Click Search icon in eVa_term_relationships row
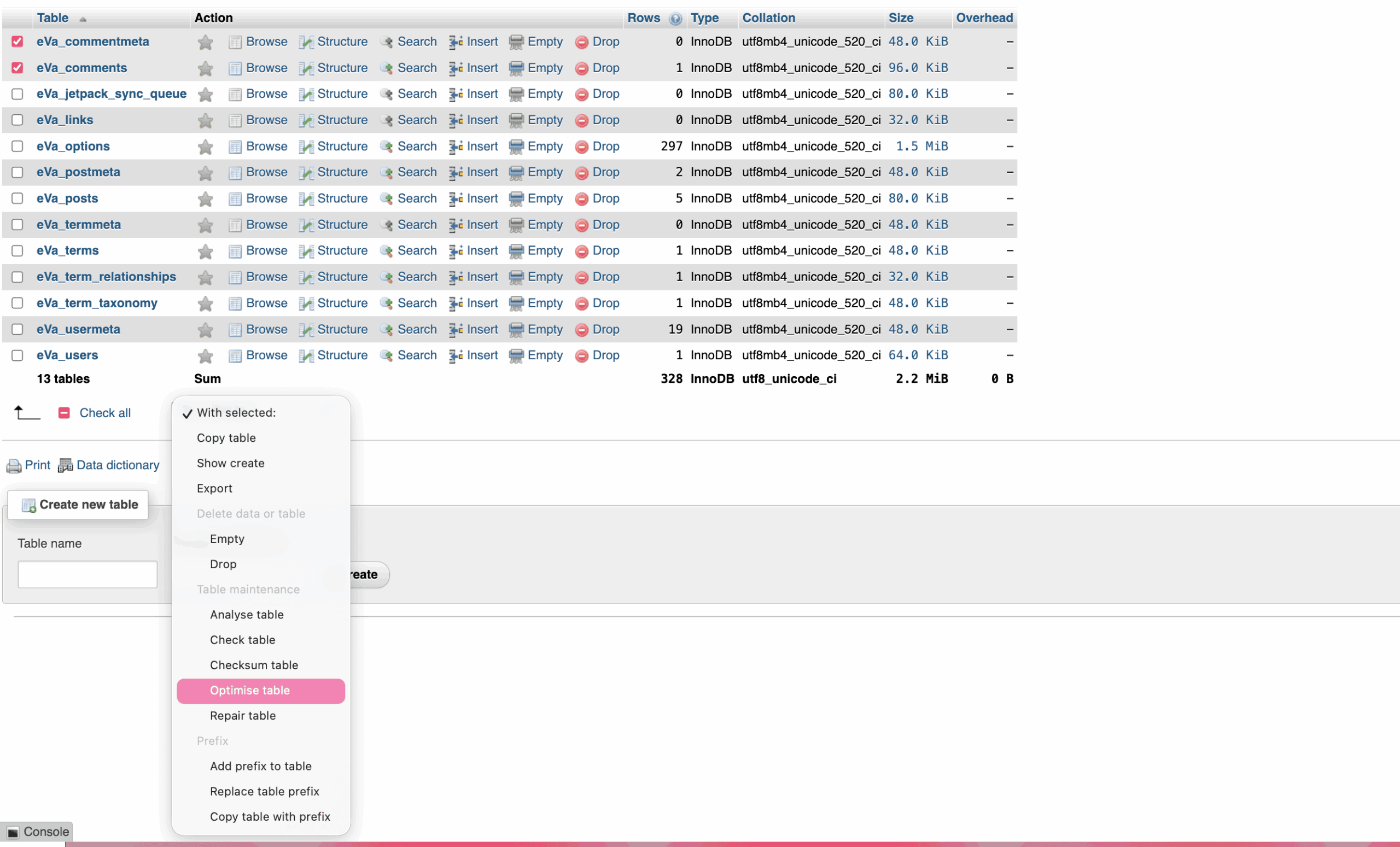The height and width of the screenshot is (847, 1400). [386, 277]
